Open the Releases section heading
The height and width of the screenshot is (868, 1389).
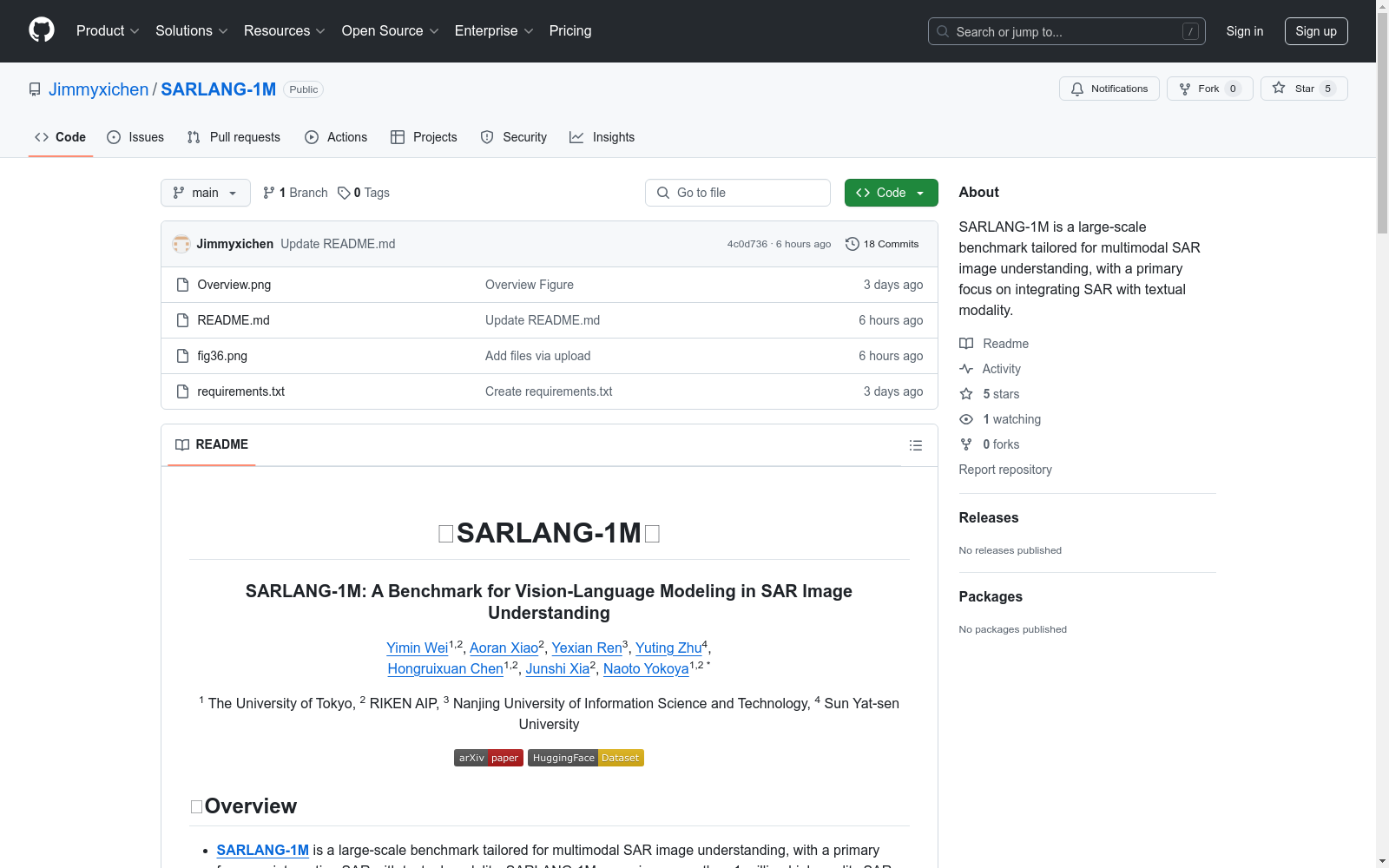989,517
